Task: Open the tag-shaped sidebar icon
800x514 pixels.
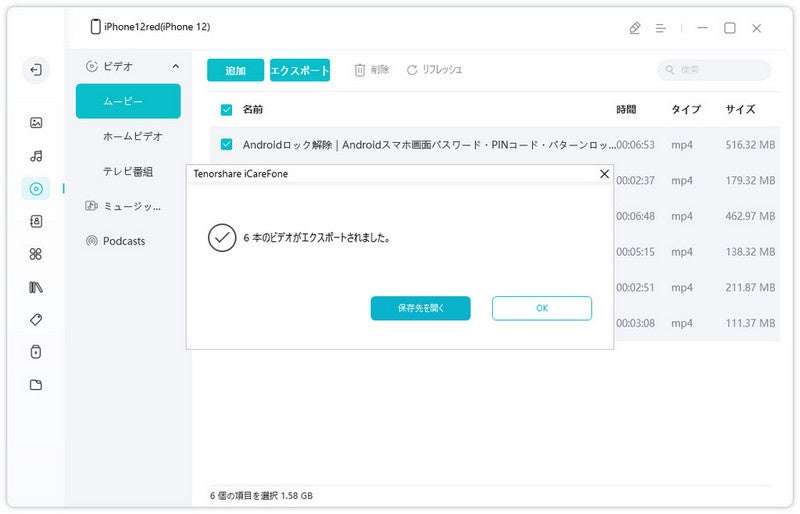Action: coord(36,320)
